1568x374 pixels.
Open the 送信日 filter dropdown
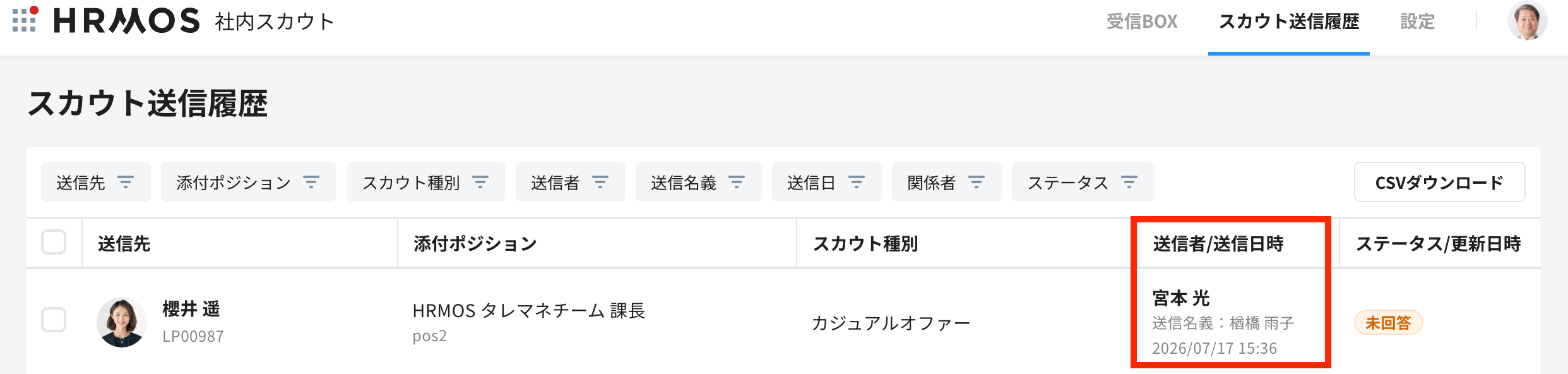(826, 183)
